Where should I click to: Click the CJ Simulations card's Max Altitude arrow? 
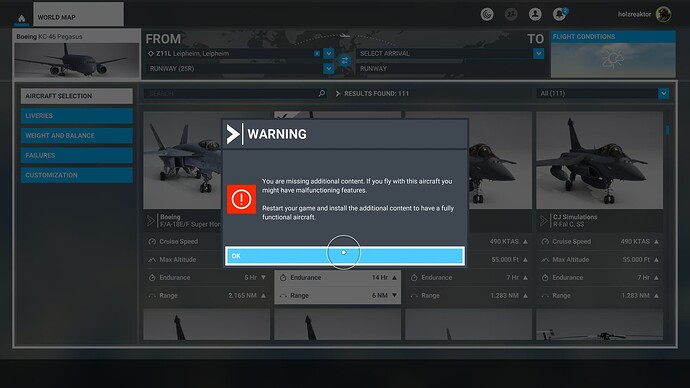pos(656,260)
